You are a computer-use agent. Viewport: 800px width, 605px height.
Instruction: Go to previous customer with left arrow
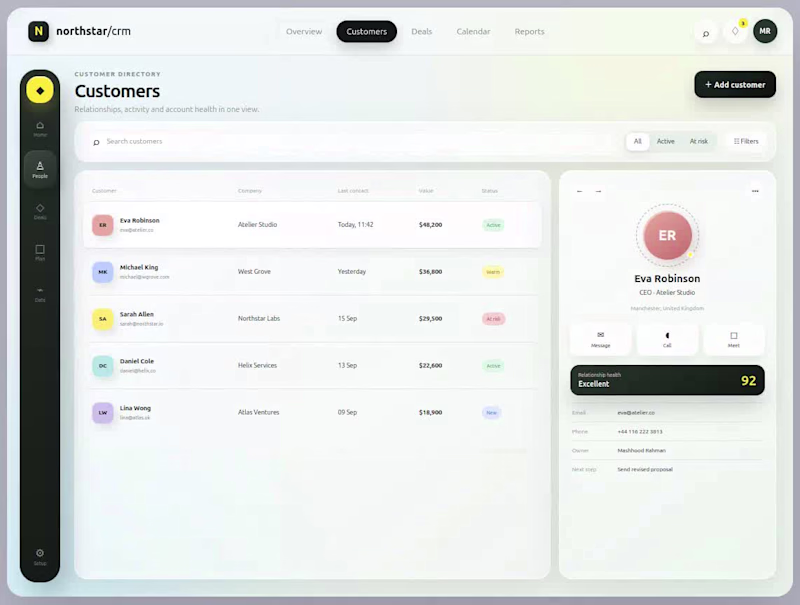579,191
